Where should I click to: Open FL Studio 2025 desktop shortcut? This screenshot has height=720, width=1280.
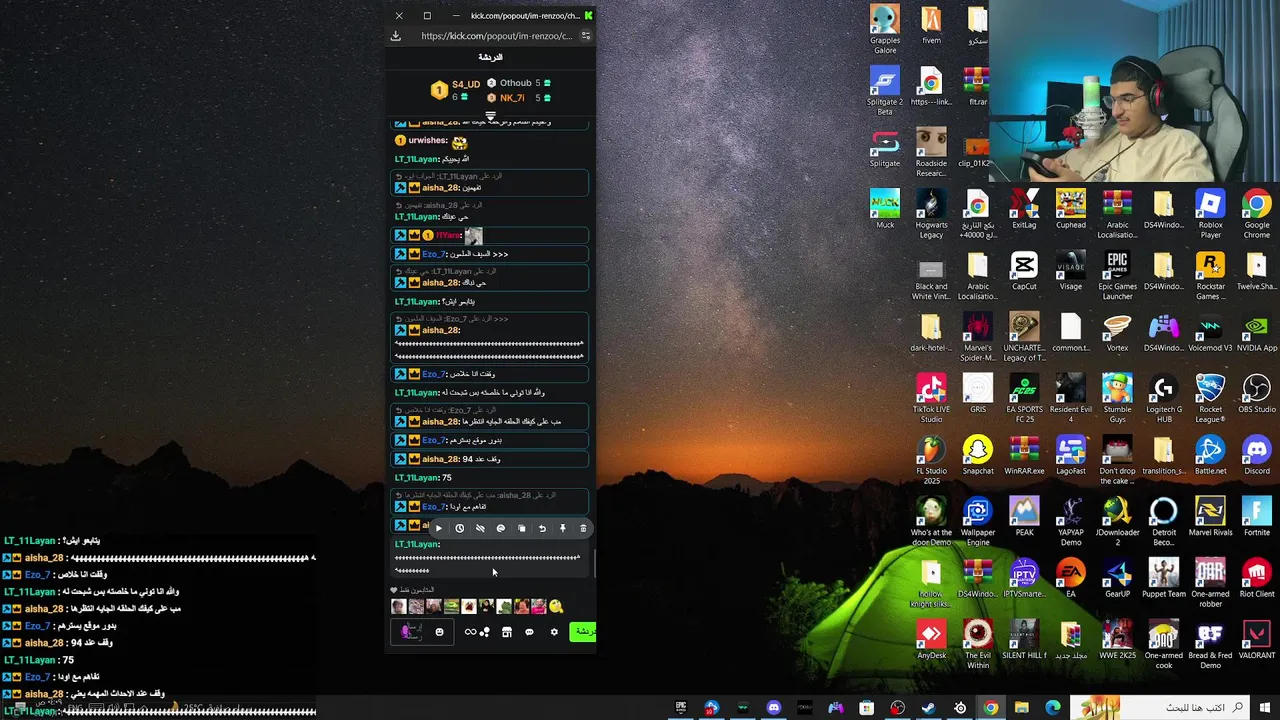931,460
